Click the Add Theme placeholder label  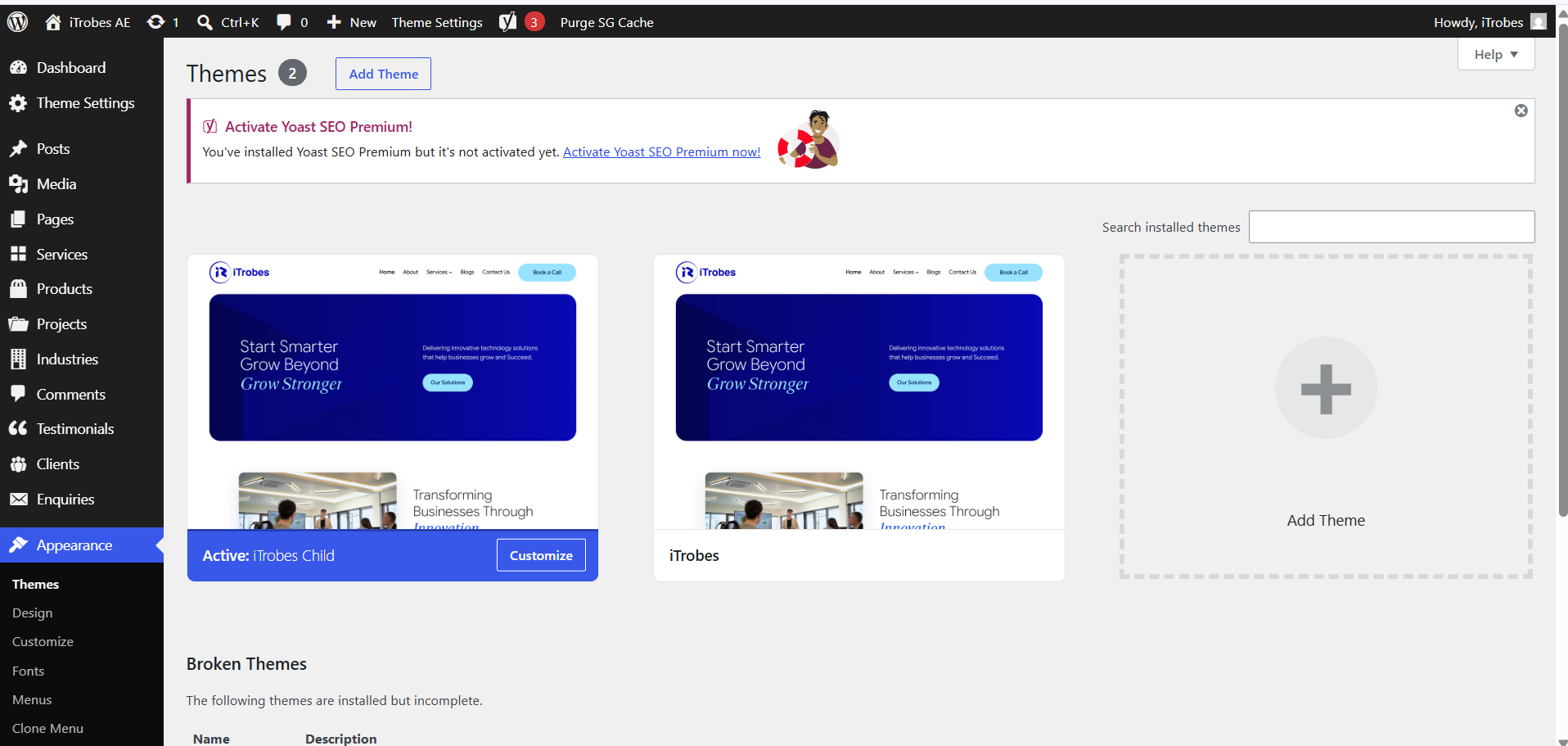pos(1326,521)
